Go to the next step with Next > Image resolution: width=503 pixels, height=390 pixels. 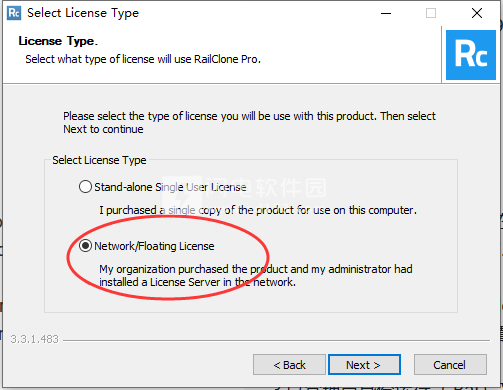coord(364,365)
